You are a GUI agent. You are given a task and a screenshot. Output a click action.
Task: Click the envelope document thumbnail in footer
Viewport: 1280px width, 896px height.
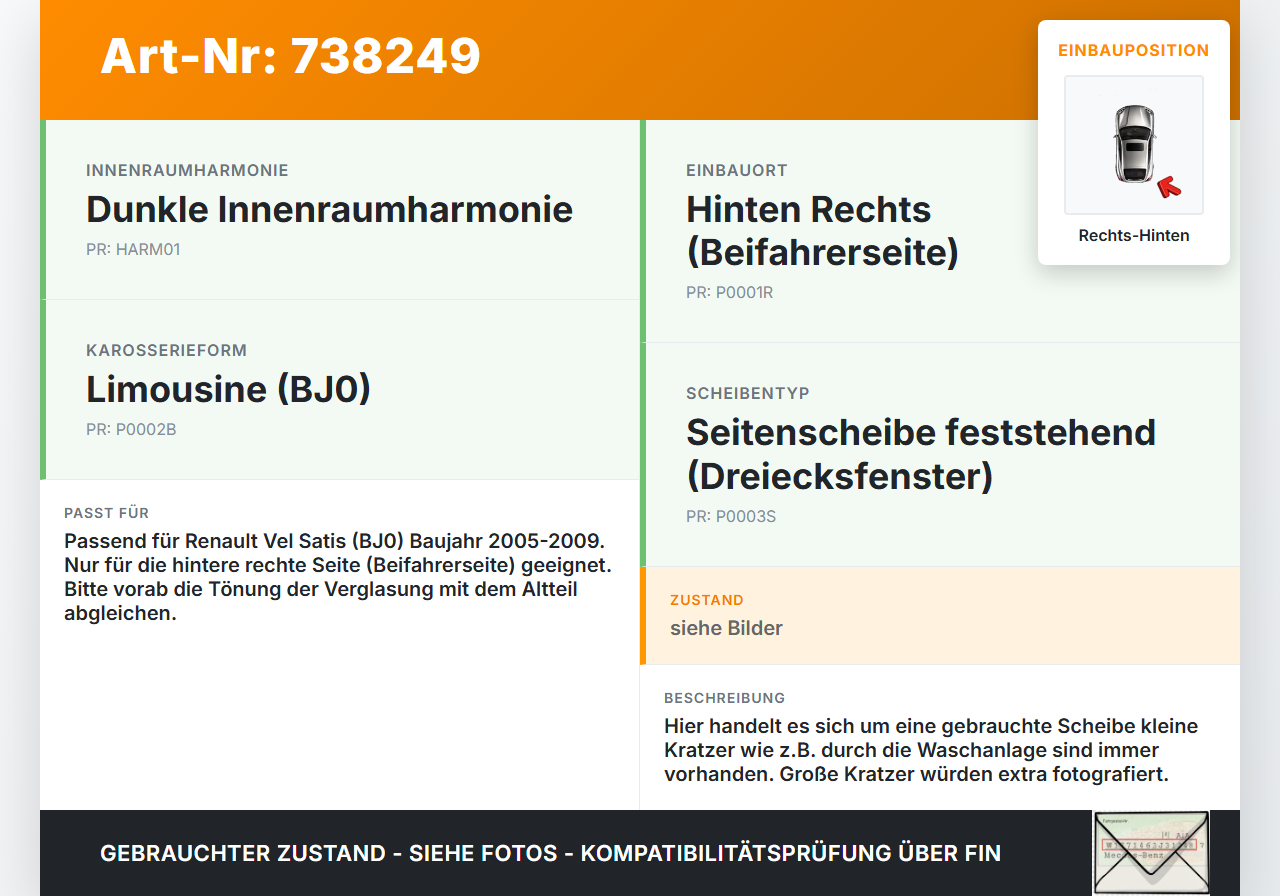[1151, 852]
